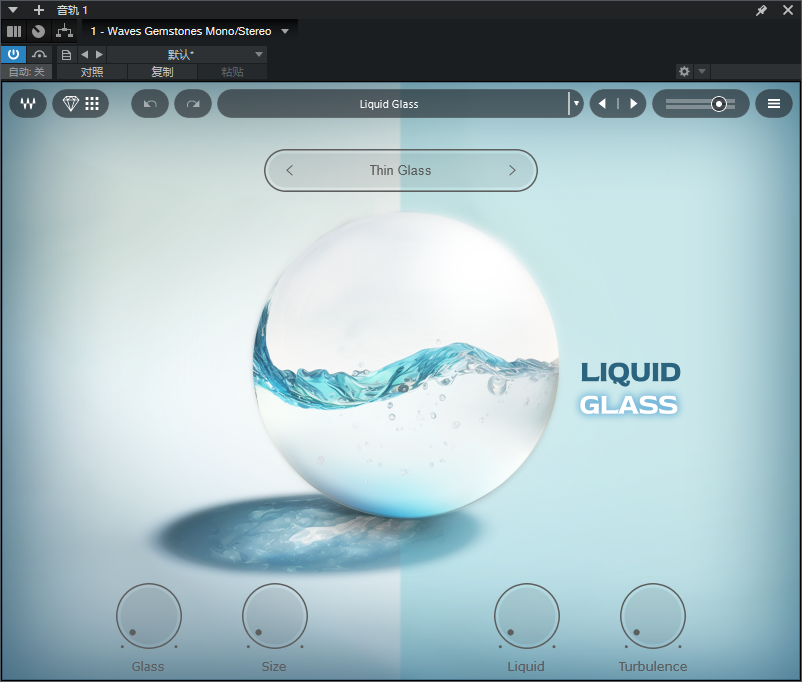This screenshot has height=682, width=802.
Task: Click the Liquid knob
Action: (x=527, y=616)
